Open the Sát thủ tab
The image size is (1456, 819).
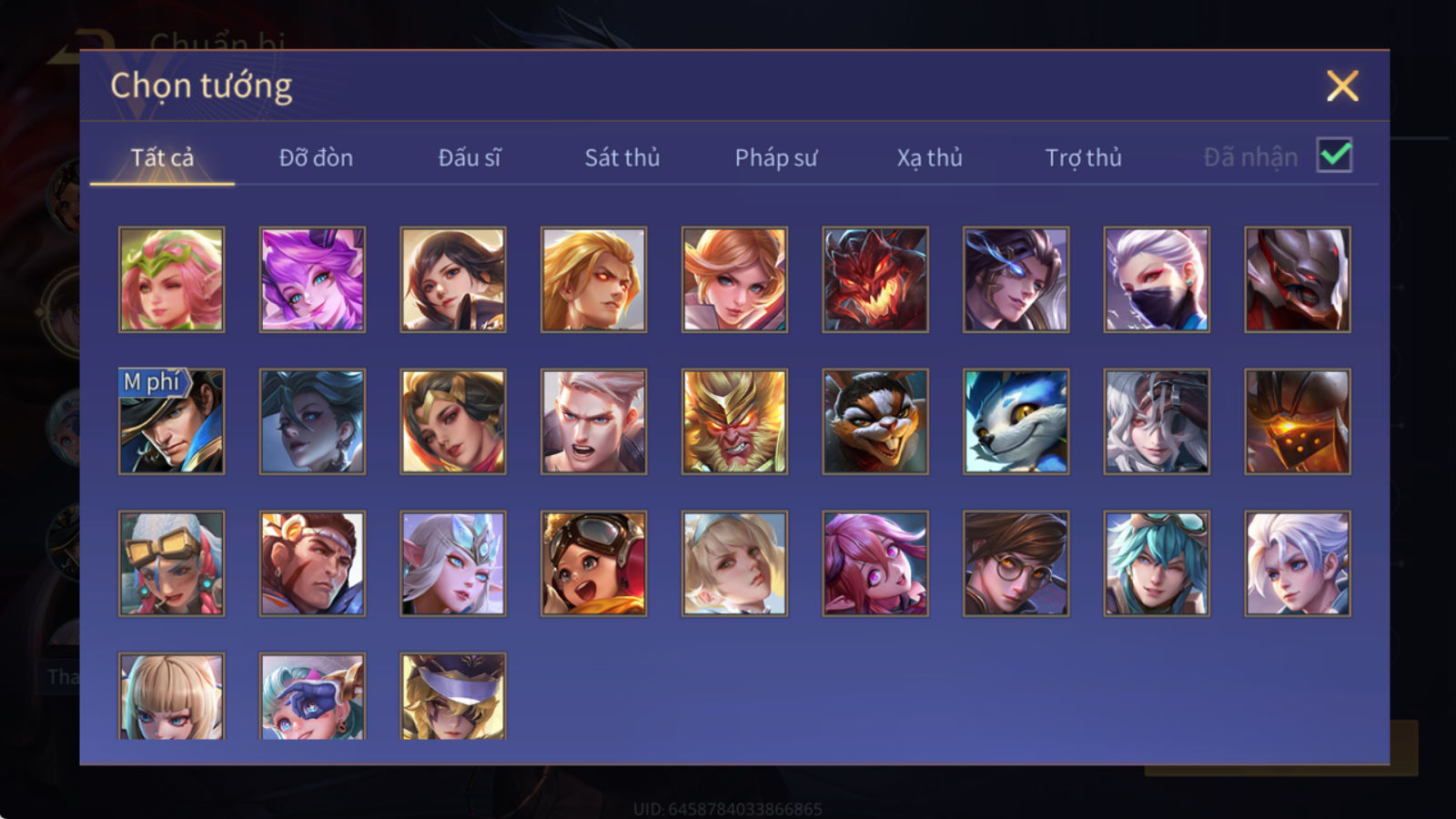pyautogui.click(x=622, y=157)
